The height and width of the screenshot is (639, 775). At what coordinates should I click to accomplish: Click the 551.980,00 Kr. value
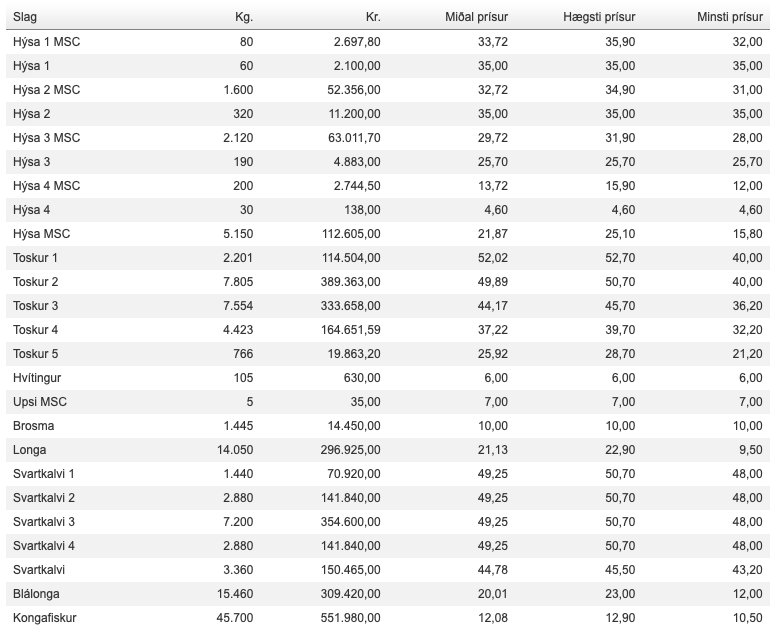tap(350, 618)
